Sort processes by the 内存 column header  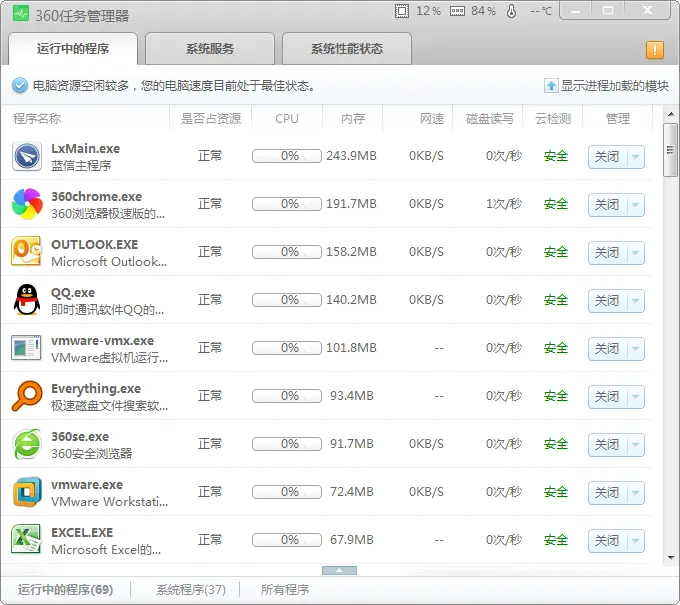352,119
